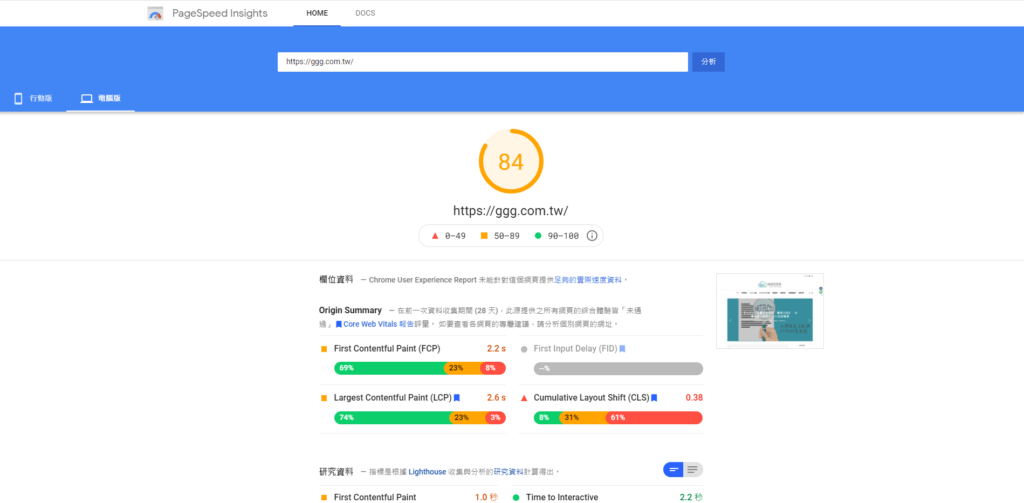Click the First Input Delay bookmark icon
Image resolution: width=1024 pixels, height=503 pixels.
pos(622,349)
